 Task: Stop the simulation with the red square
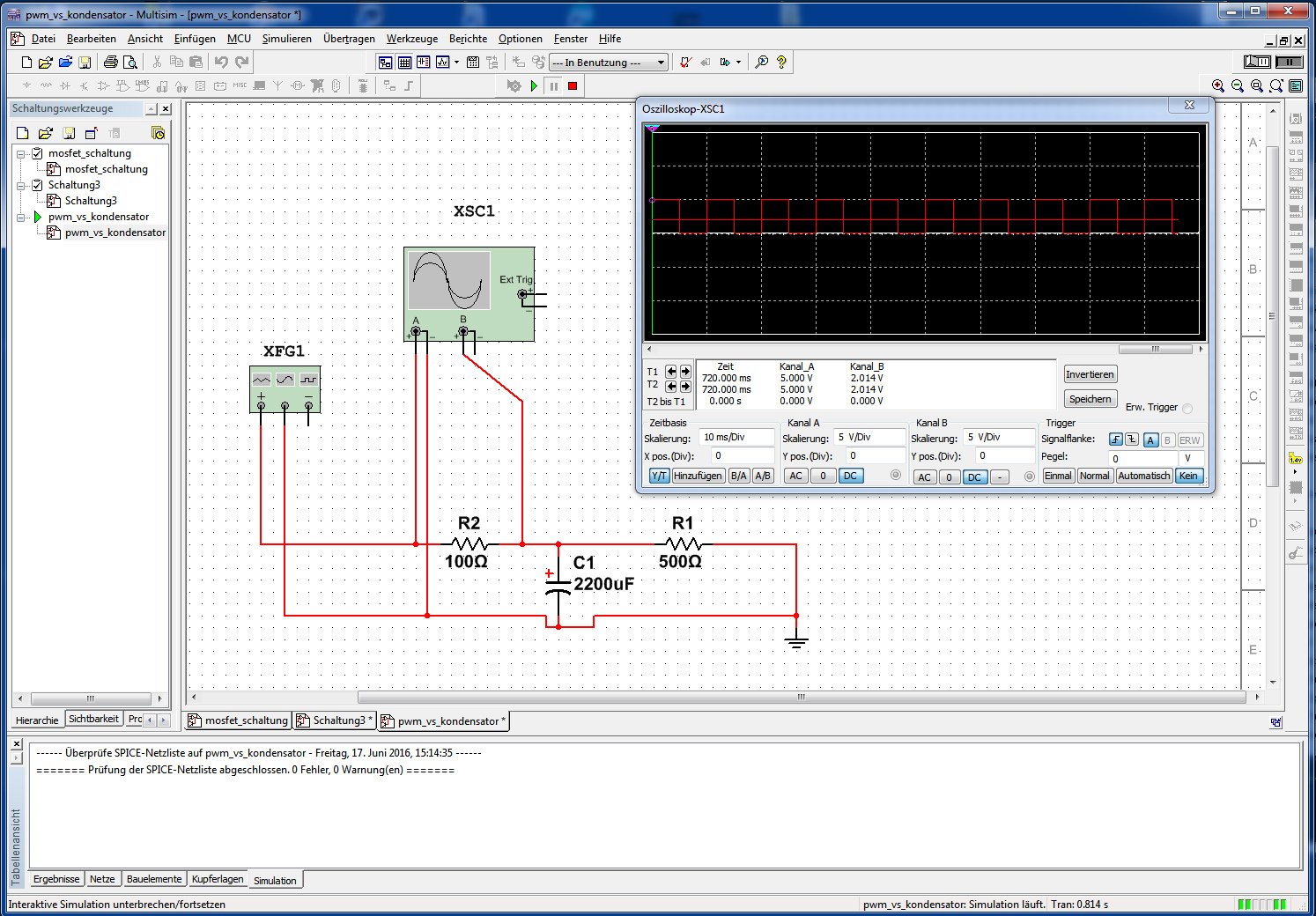tap(573, 85)
